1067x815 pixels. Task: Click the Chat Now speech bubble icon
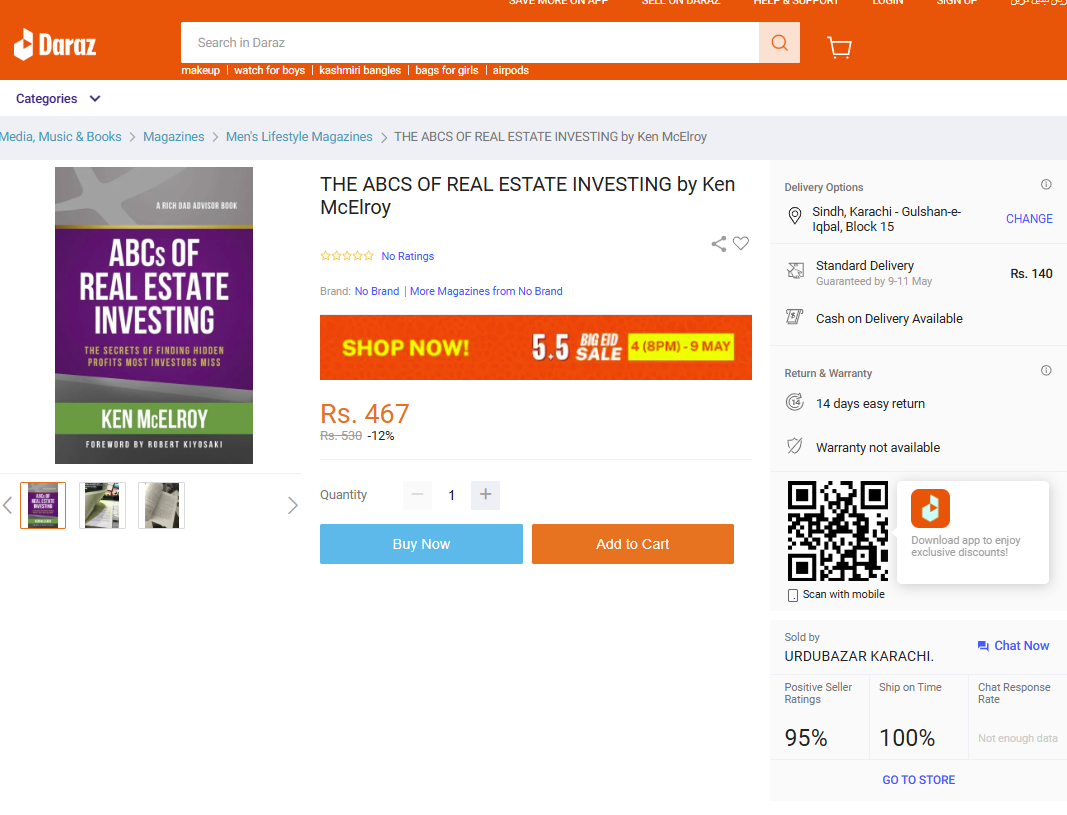(983, 646)
